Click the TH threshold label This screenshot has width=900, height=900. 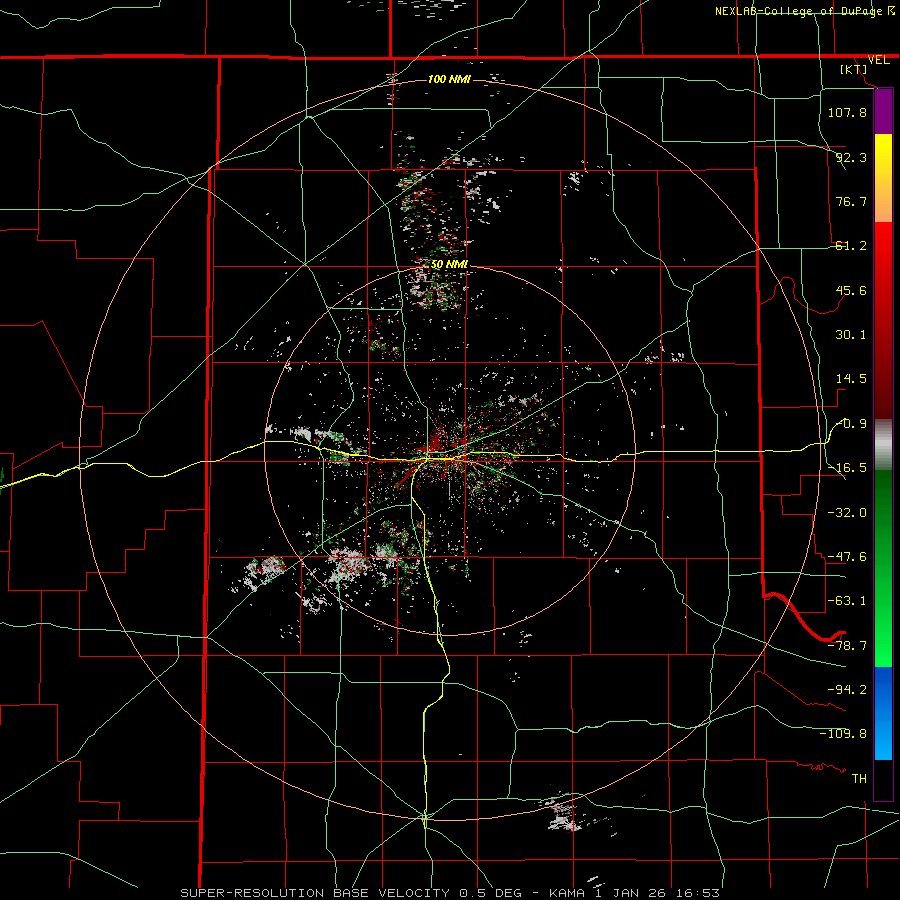859,779
